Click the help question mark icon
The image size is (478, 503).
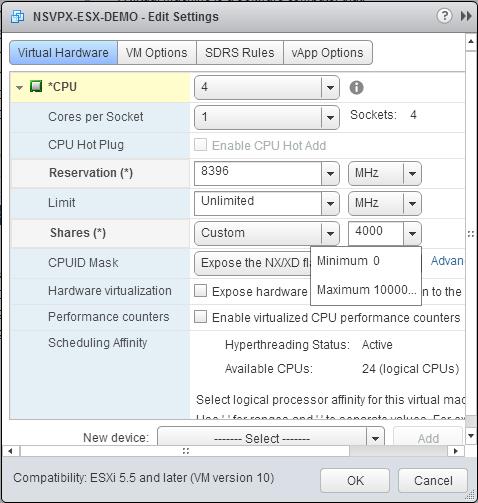tap(444, 16)
